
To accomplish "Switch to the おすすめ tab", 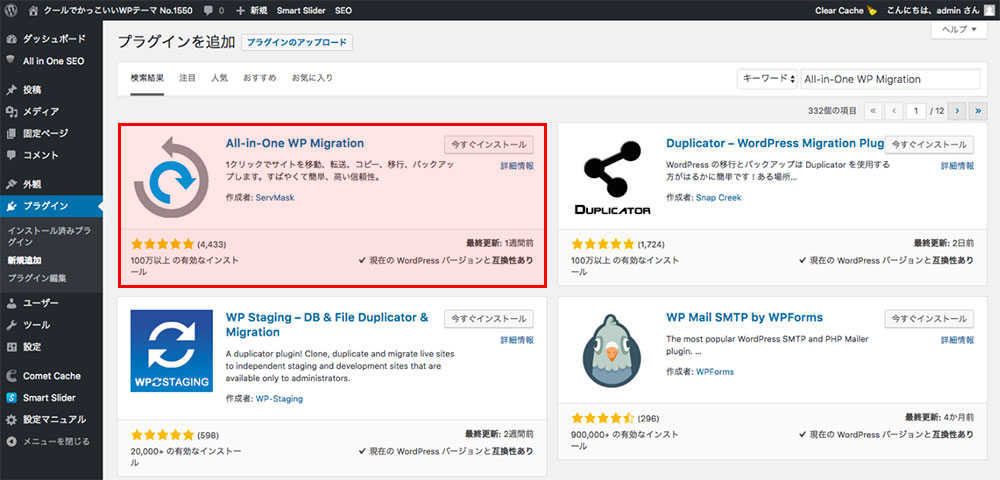I will (260, 78).
